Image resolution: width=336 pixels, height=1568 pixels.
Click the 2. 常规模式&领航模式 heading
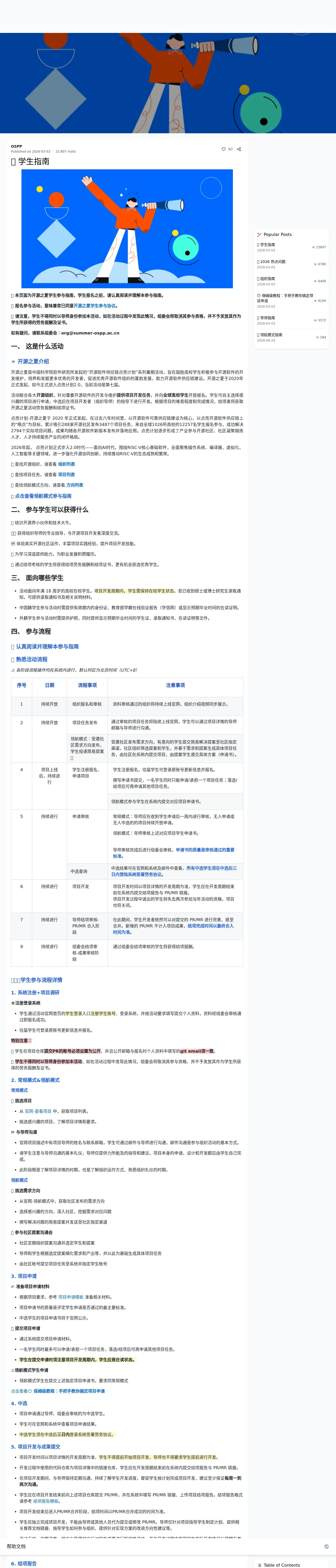[x=35, y=1080]
